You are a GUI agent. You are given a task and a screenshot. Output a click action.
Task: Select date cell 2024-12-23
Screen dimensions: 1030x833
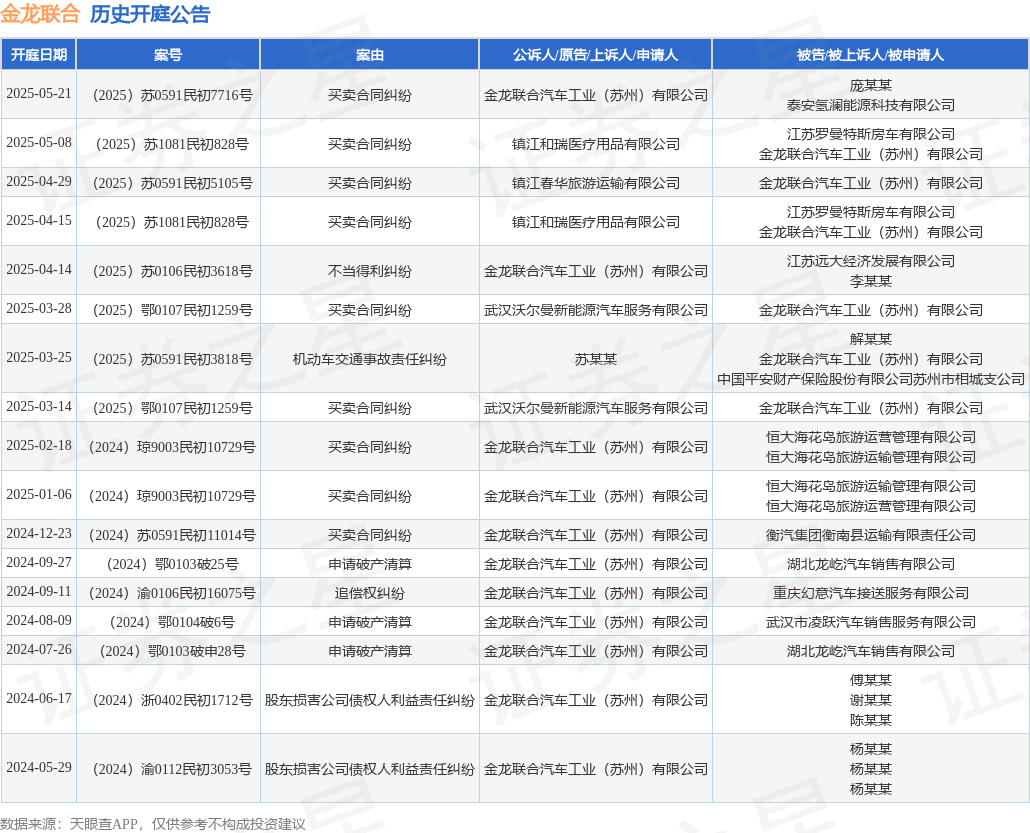click(39, 533)
